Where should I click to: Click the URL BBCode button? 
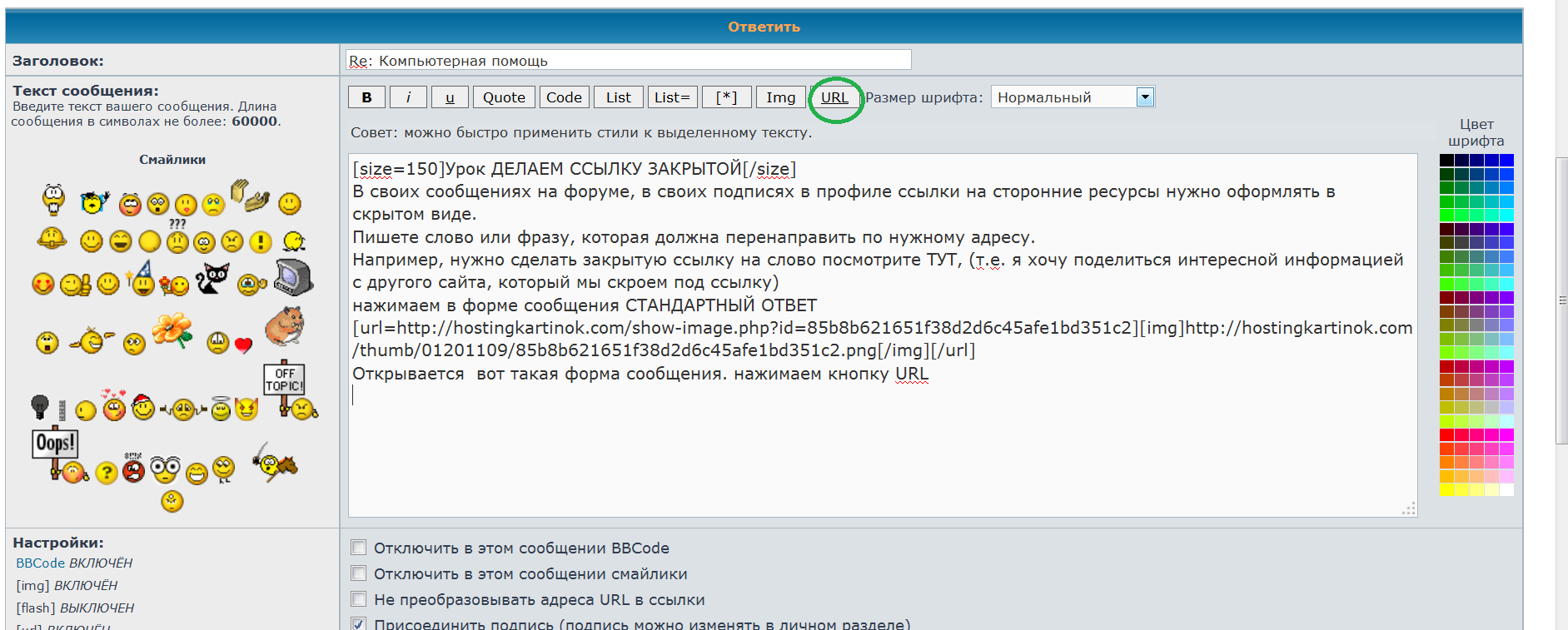pyautogui.click(x=834, y=97)
